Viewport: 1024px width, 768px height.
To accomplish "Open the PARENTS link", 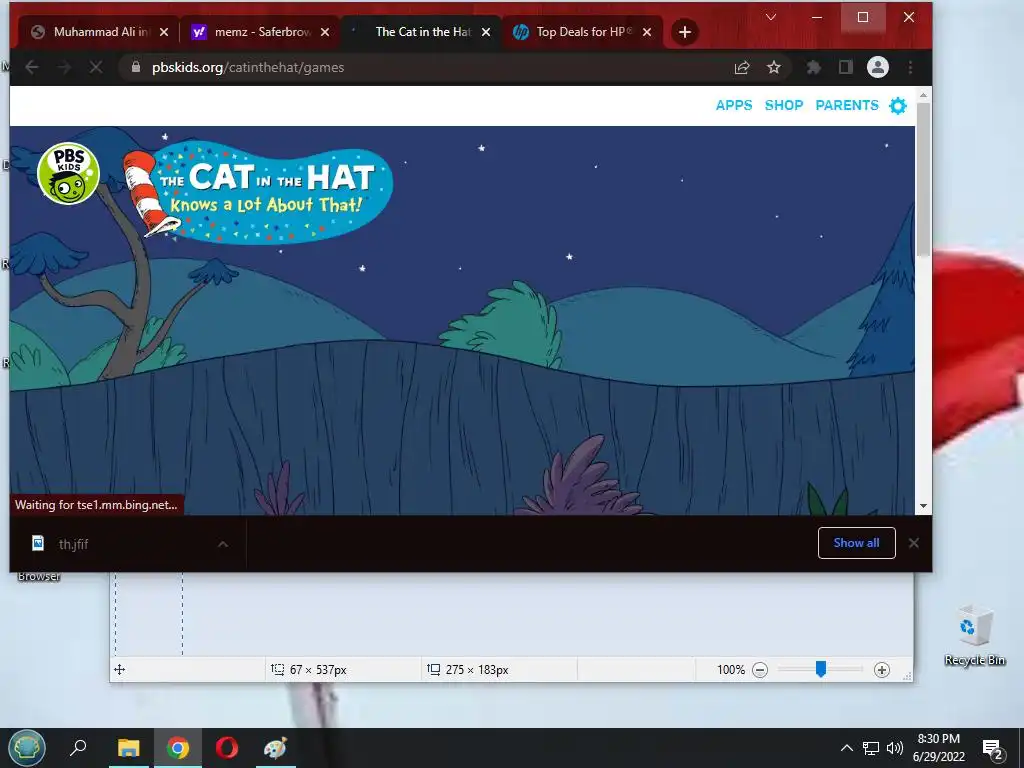I will (846, 105).
